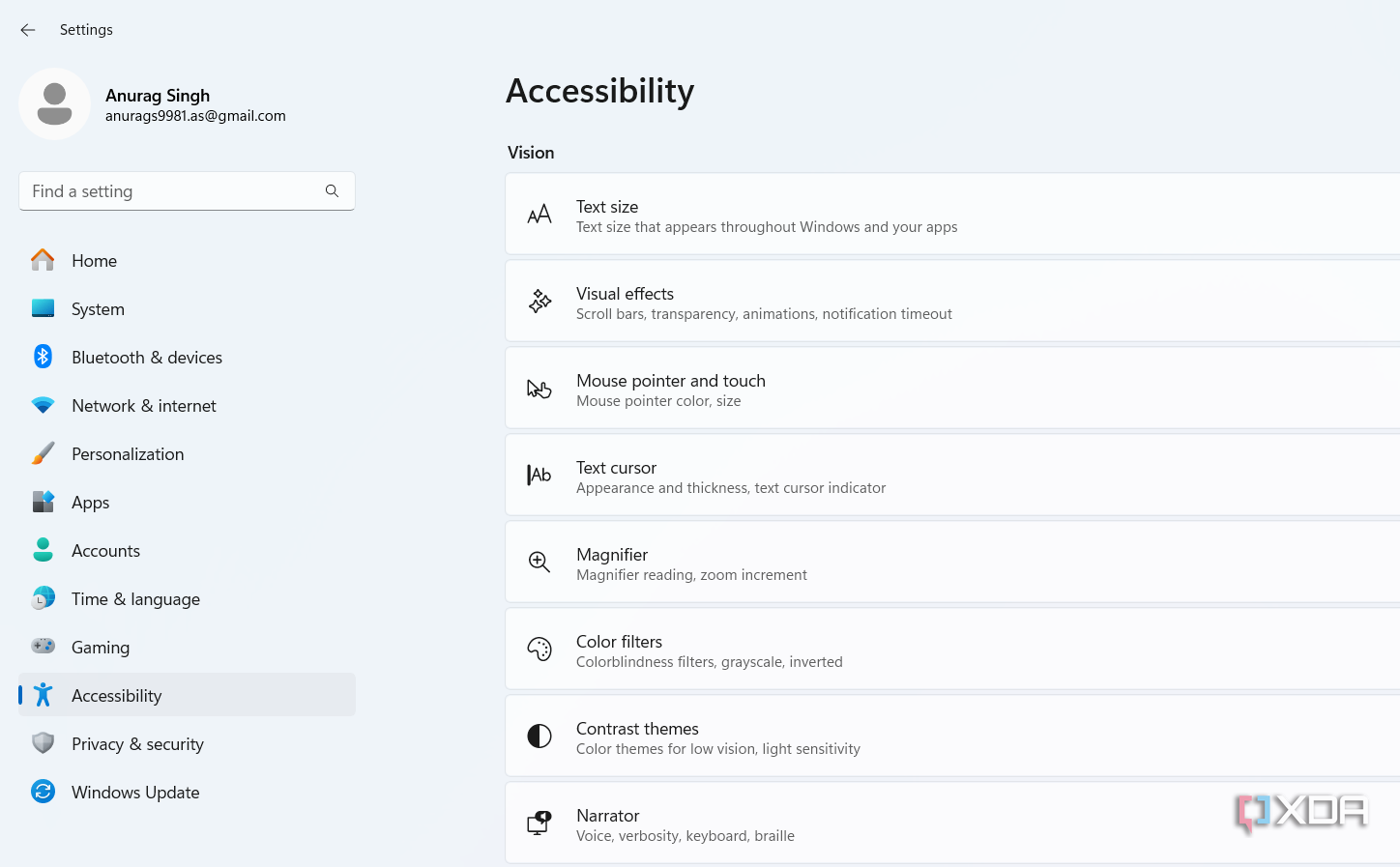Viewport: 1400px width, 867px height.
Task: Open Windows Update in the sidebar
Action: (x=187, y=793)
